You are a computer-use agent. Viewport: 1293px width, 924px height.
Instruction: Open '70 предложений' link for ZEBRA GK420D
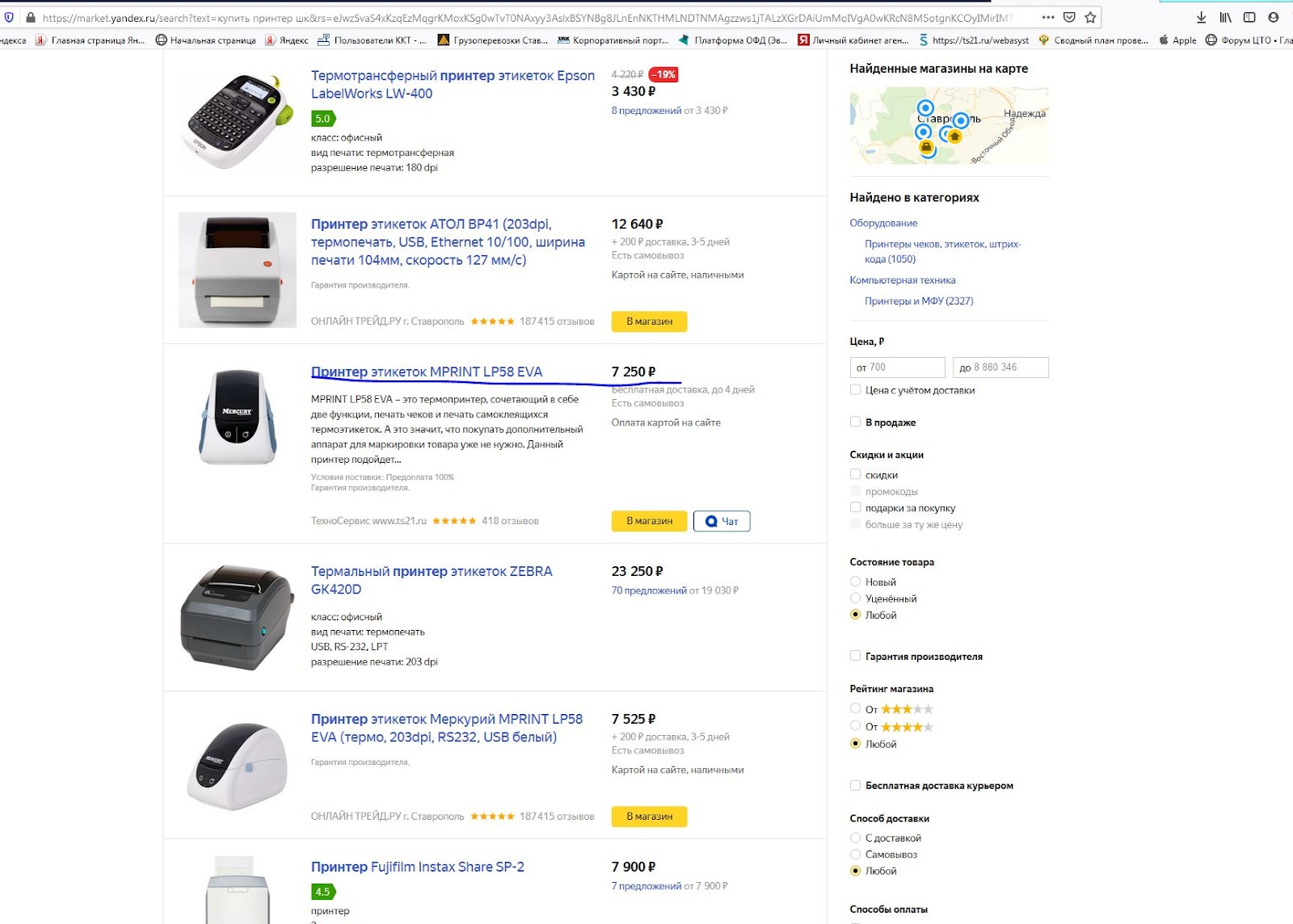coord(649,590)
